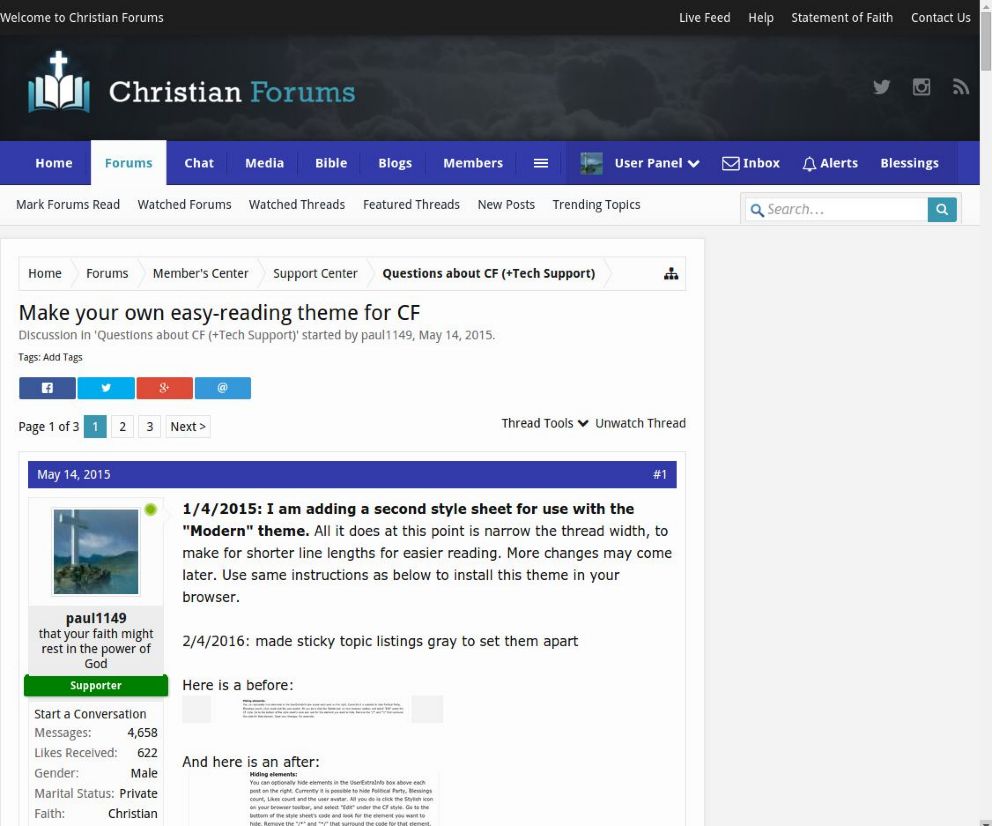Click the RSS feed icon
The width and height of the screenshot is (992, 826).
[960, 87]
